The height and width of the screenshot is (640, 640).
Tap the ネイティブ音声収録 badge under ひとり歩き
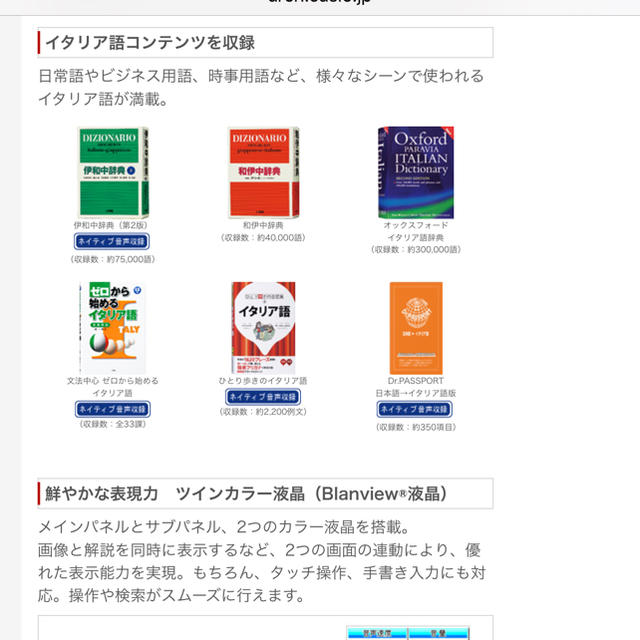263,397
